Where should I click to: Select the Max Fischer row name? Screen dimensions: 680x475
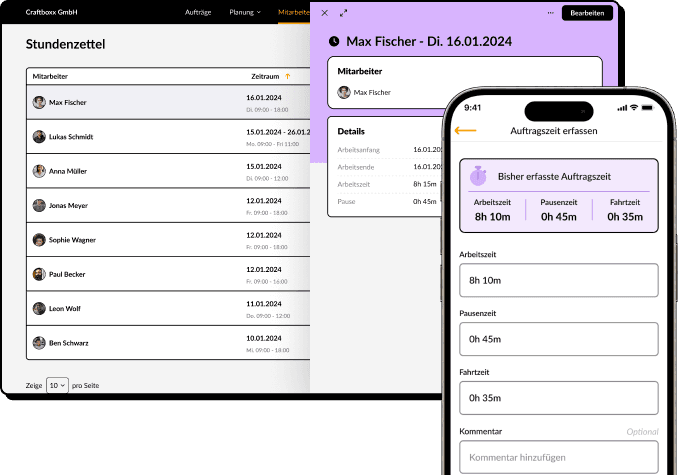click(x=68, y=102)
